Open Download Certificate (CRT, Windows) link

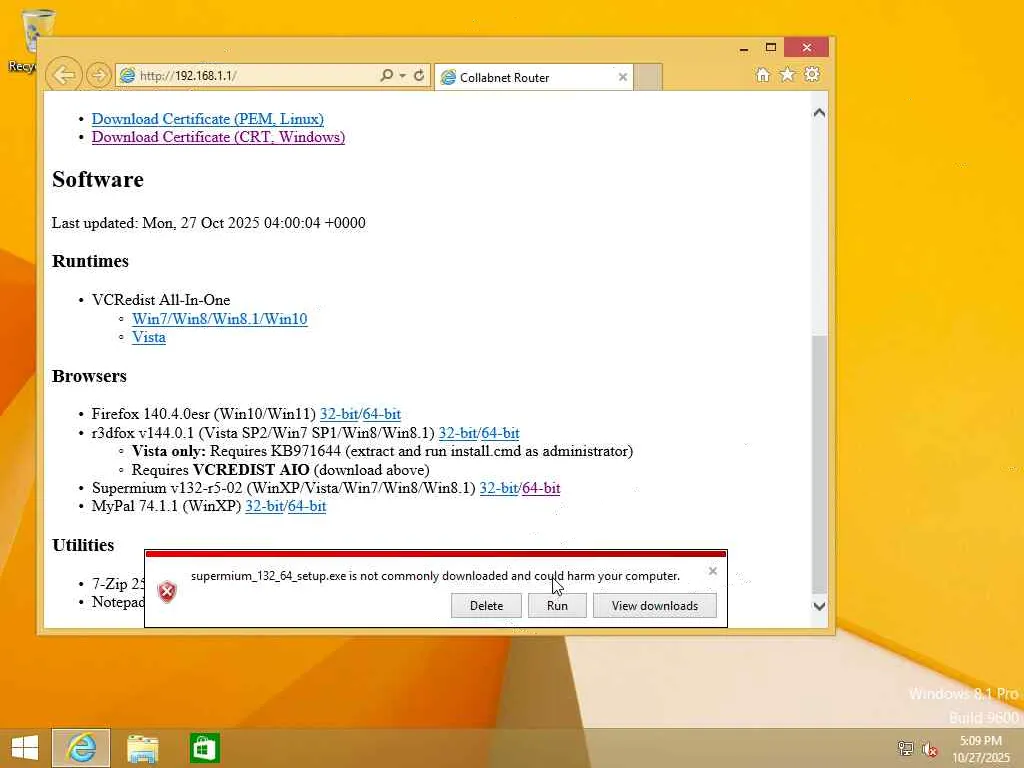tap(218, 137)
